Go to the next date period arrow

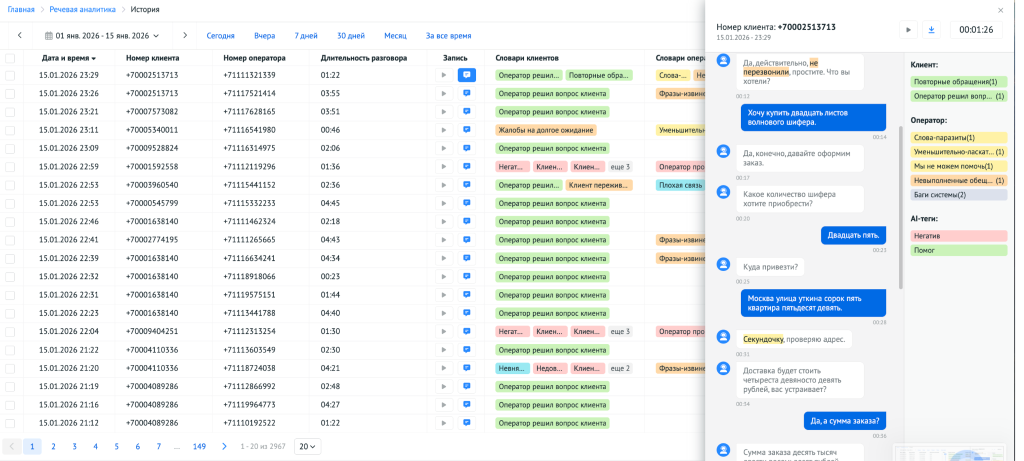(x=184, y=36)
